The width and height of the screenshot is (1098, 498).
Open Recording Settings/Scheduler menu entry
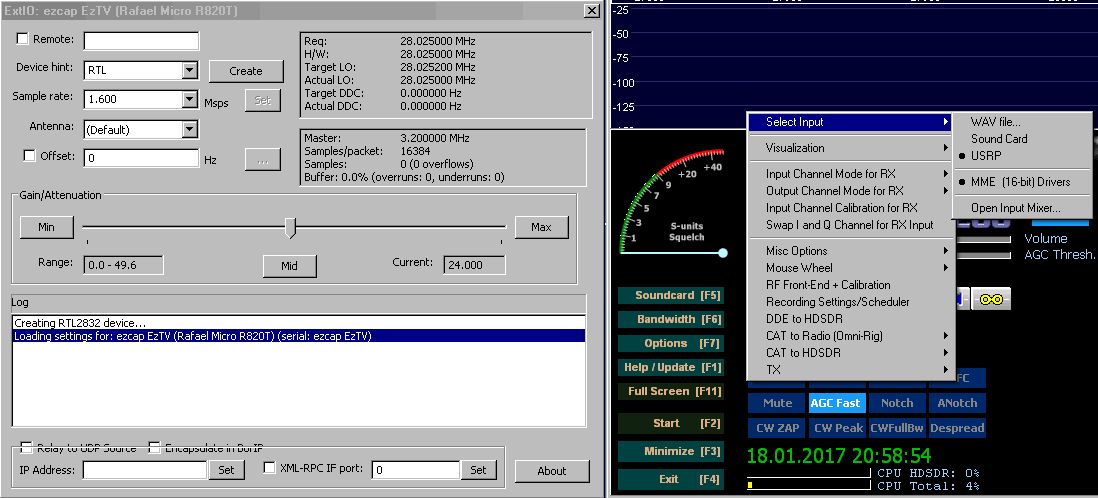(x=837, y=302)
